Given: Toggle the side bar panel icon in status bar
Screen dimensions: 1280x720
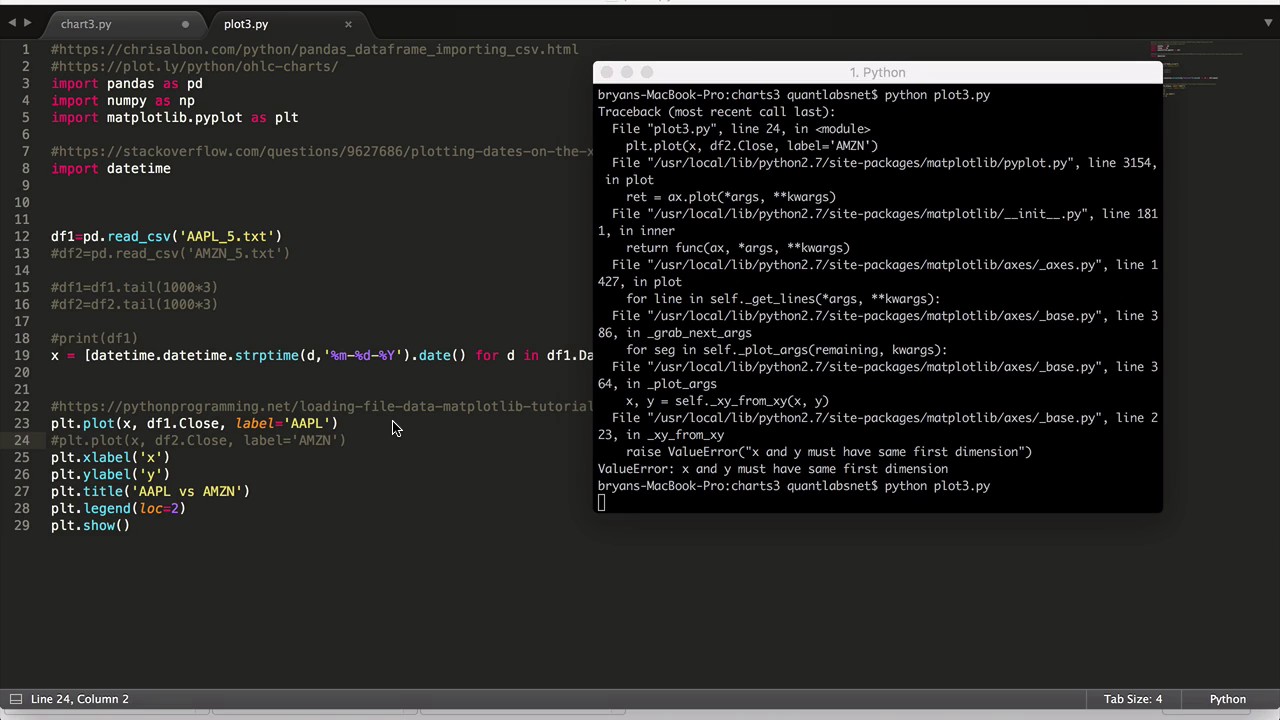Looking at the screenshot, I should (x=15, y=699).
